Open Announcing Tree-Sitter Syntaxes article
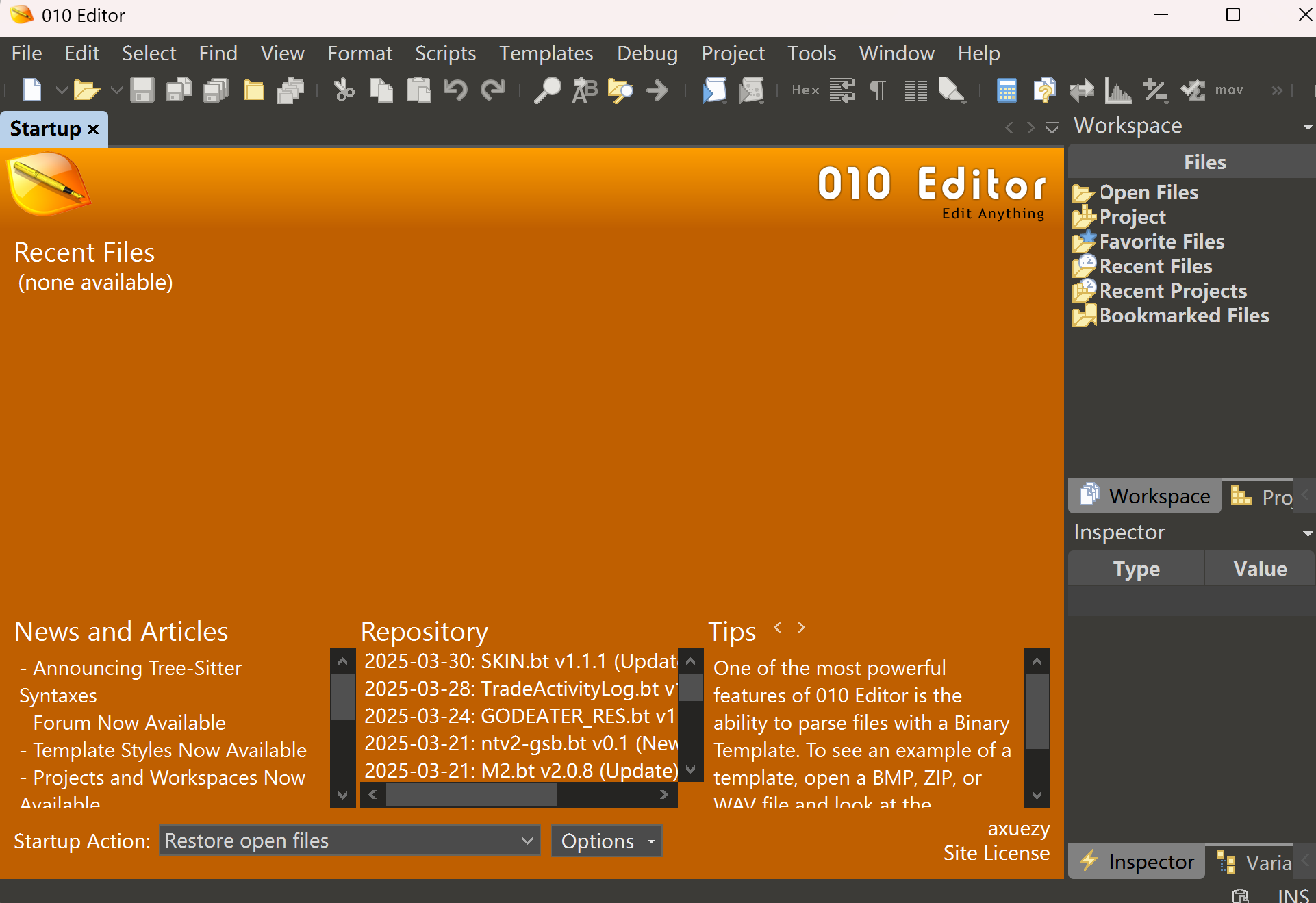Screen dimensions: 1316x903 pos(130,681)
